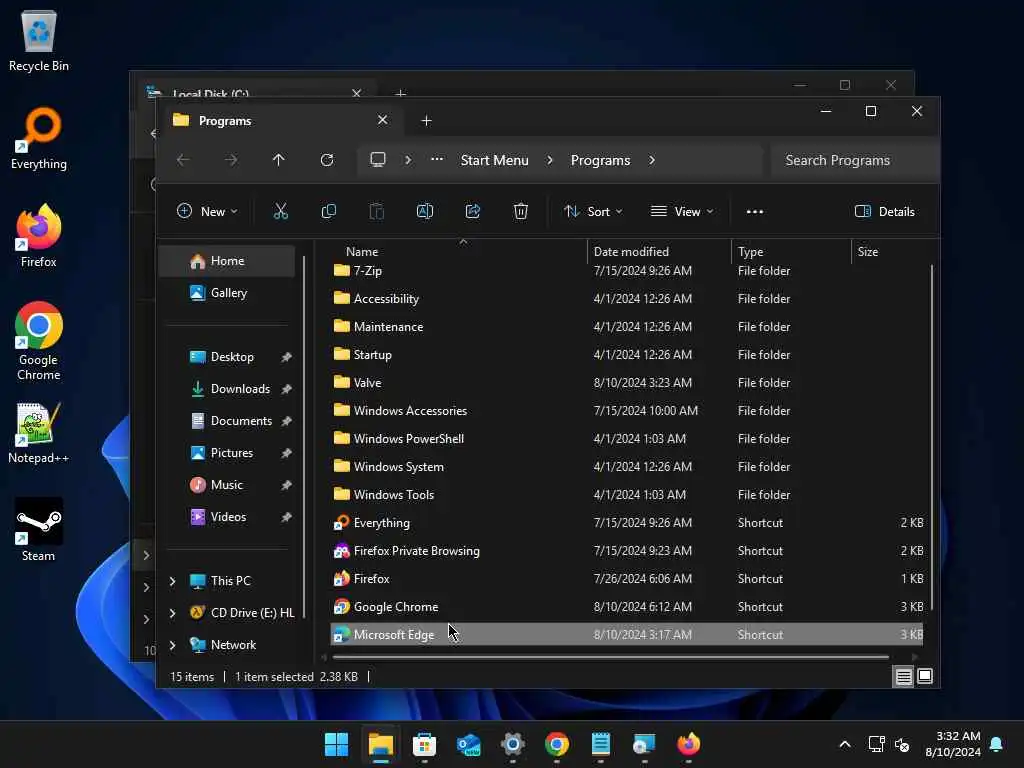1024x768 pixels.
Task: Select Home in navigation pane
Action: click(227, 261)
